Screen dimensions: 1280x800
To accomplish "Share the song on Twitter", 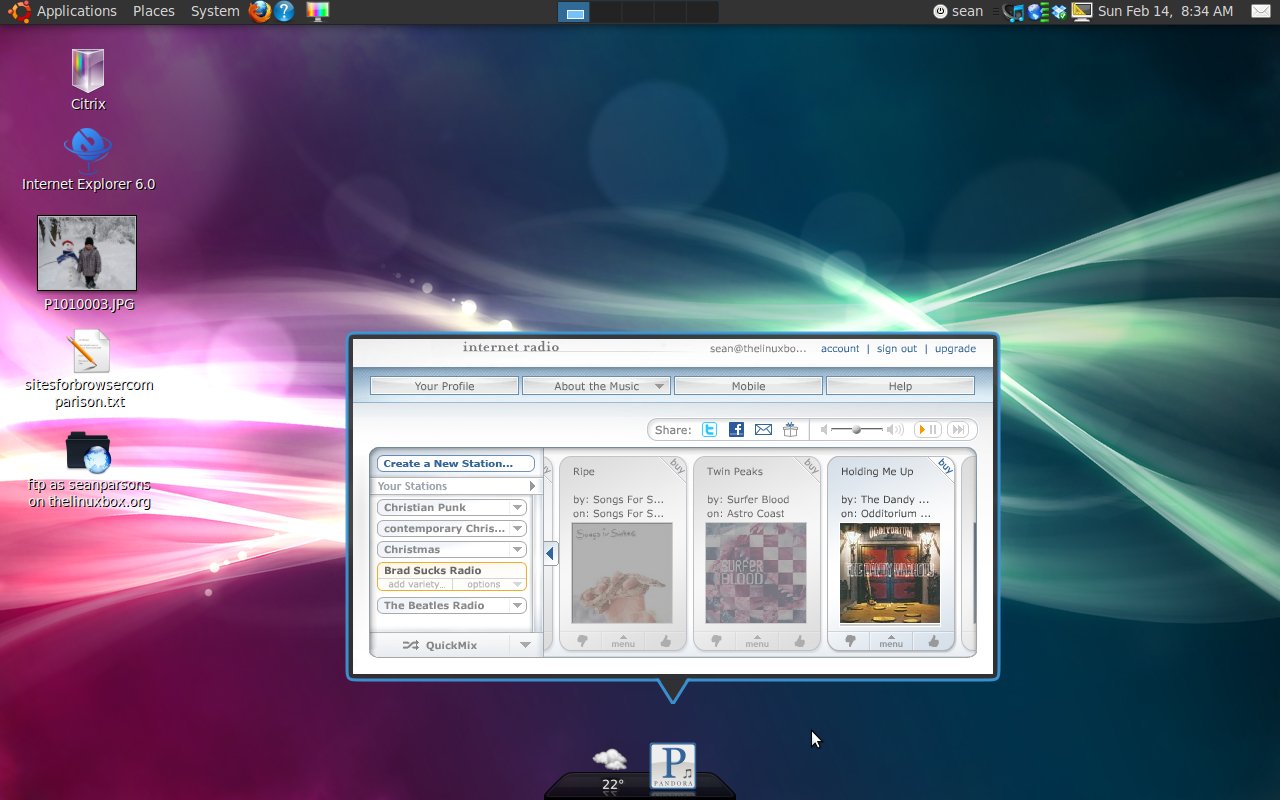I will tap(709, 429).
